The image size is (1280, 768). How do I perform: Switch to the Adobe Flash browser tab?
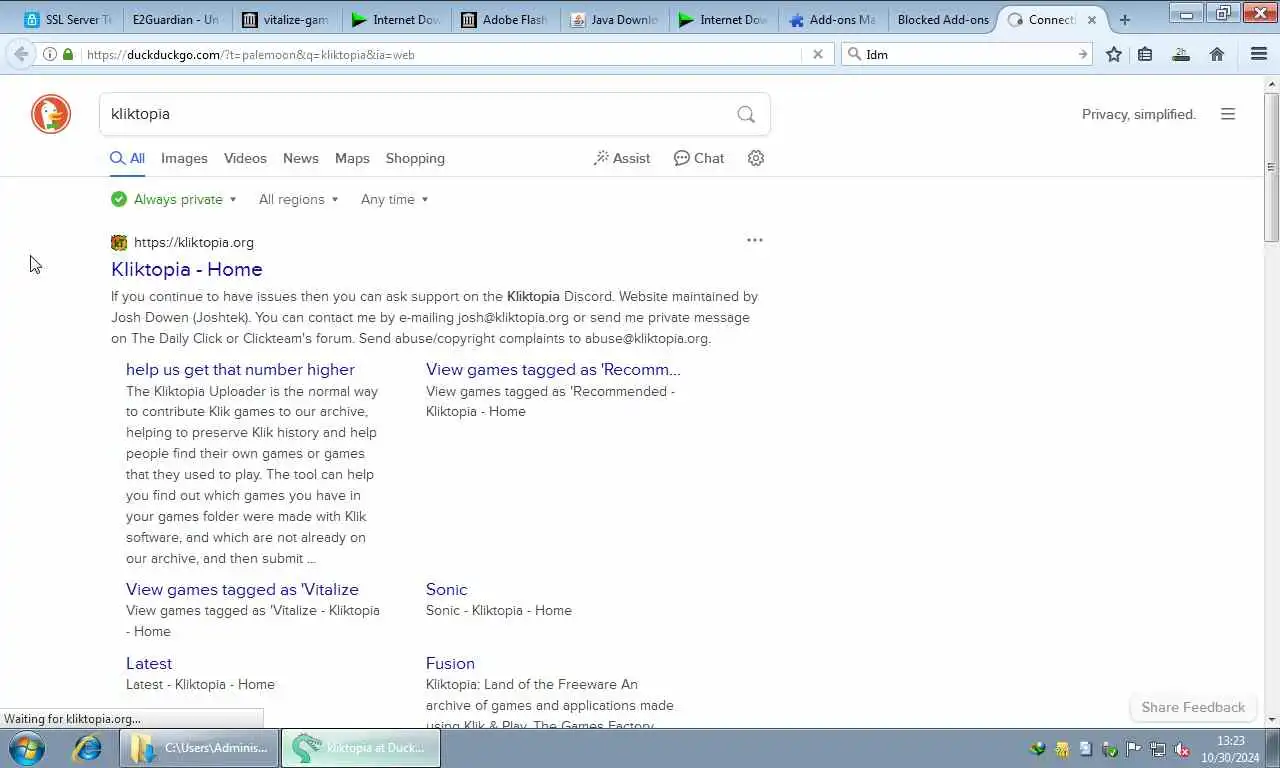pyautogui.click(x=503, y=19)
